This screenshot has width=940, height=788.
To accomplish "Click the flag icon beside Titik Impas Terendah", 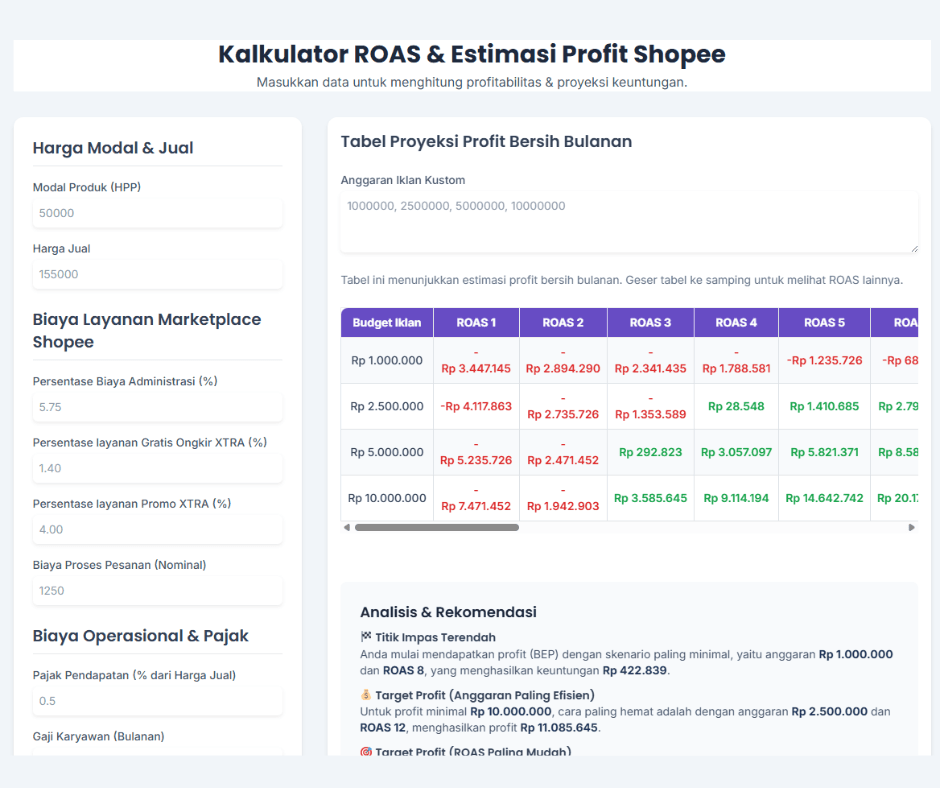I will [366, 637].
